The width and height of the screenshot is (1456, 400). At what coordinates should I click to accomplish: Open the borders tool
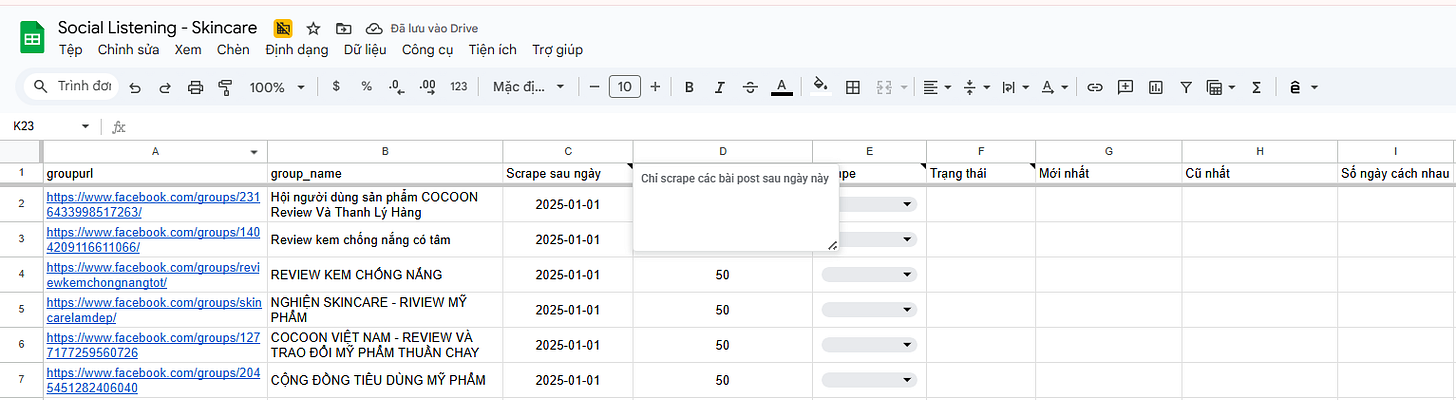click(x=853, y=87)
